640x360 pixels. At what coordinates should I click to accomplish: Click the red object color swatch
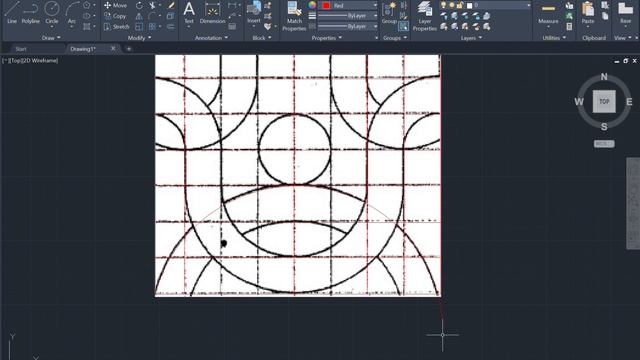point(326,6)
